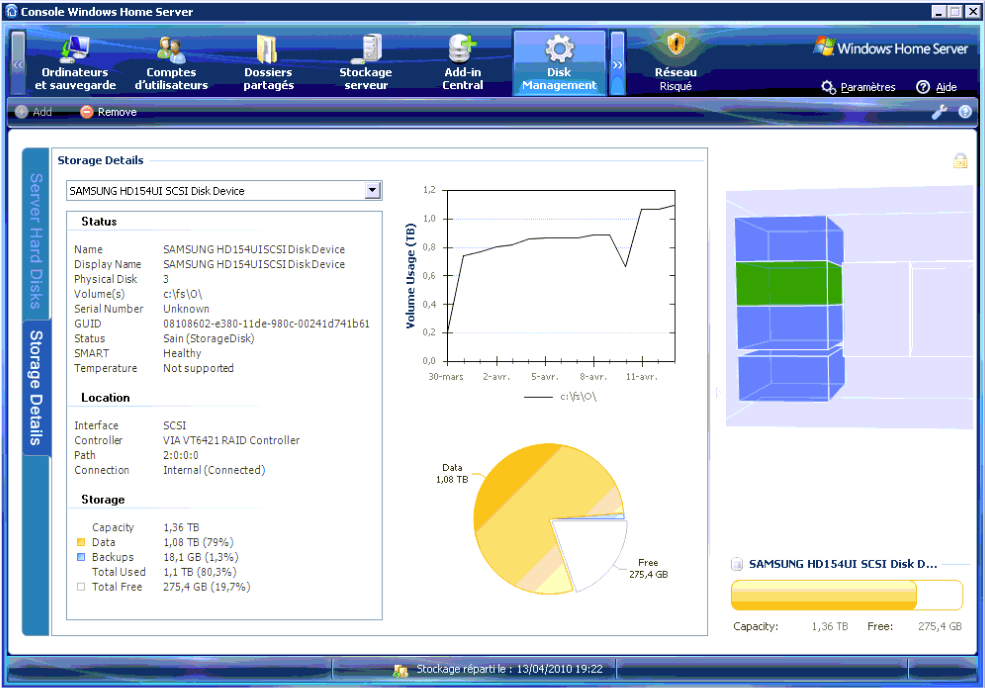Click the status bar storage icon
The width and height of the screenshot is (985, 688).
pos(400,670)
